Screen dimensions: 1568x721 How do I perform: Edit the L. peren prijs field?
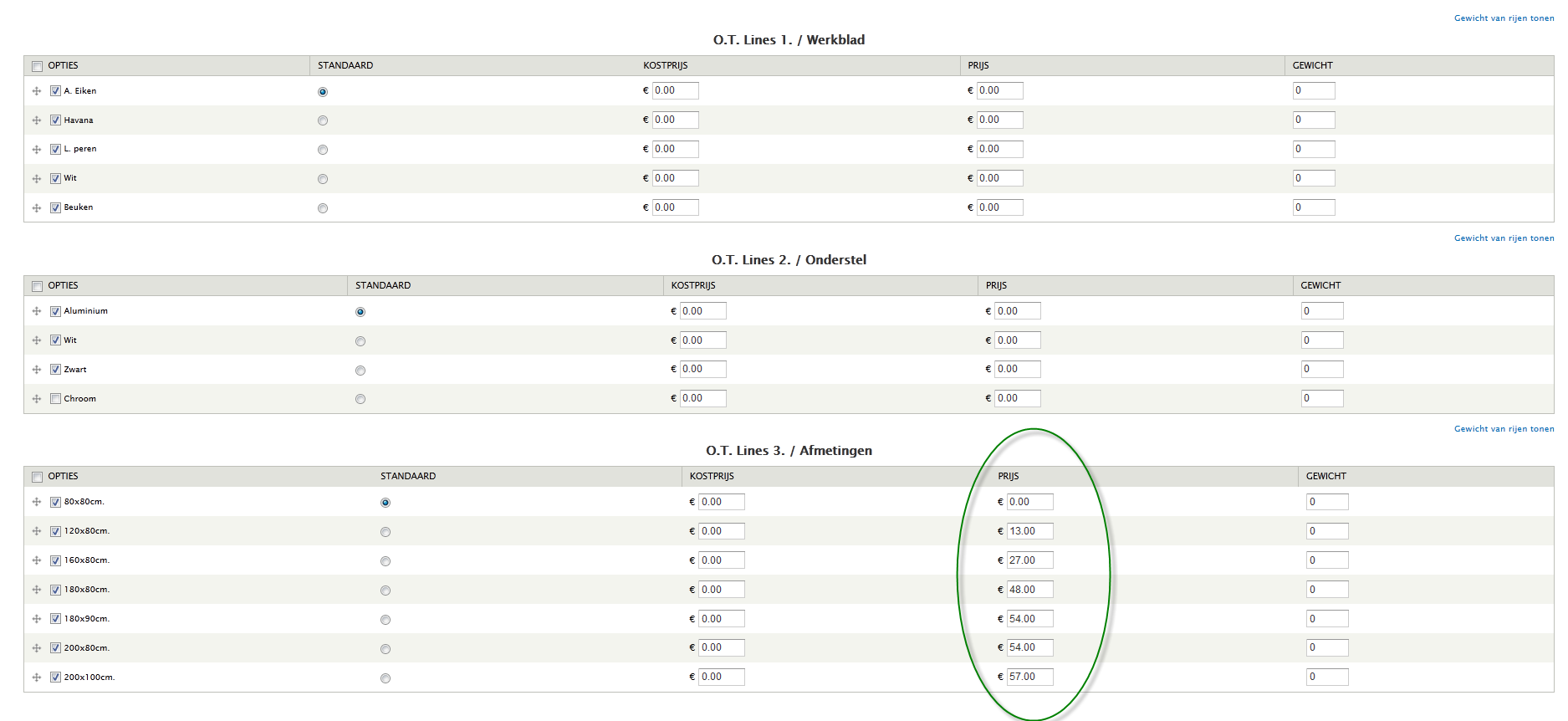point(999,149)
